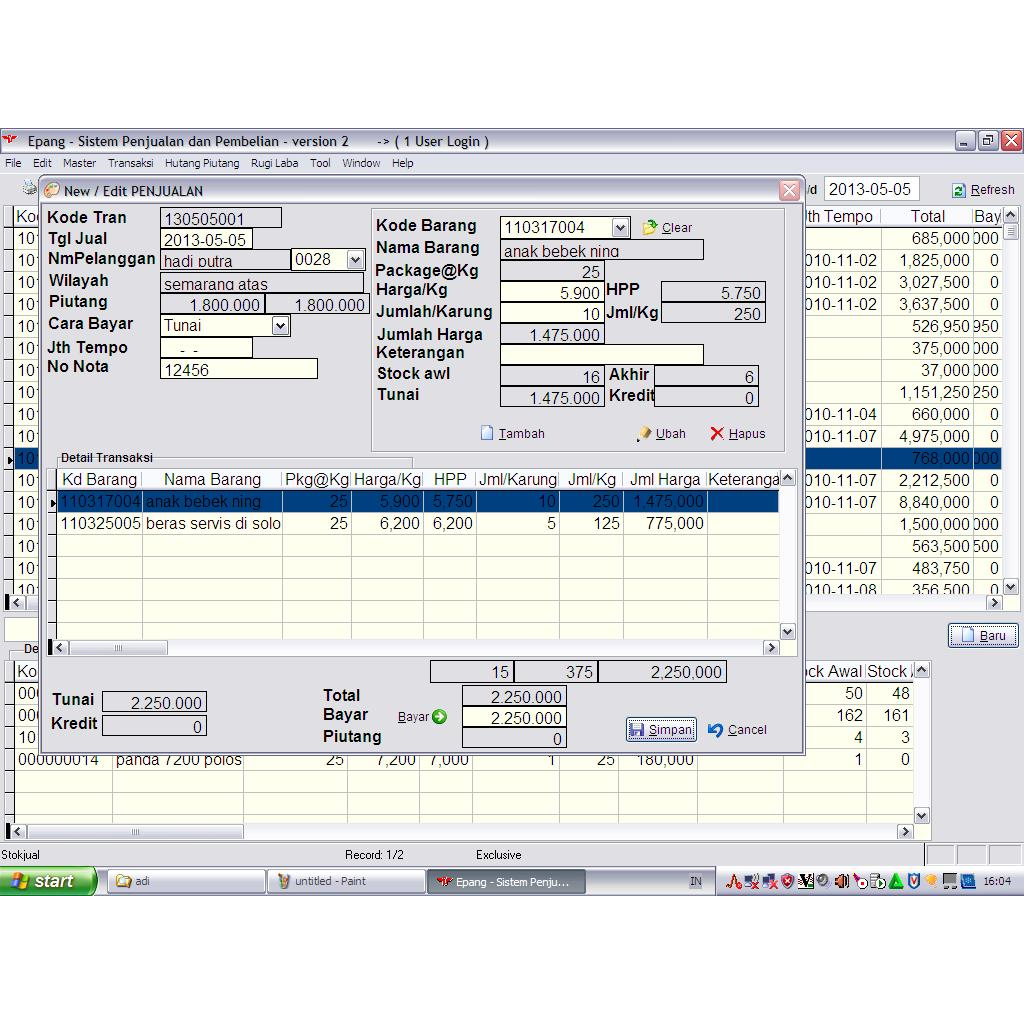Open the adi folder taskbar item
This screenshot has height=1024, width=1024.
click(185, 881)
